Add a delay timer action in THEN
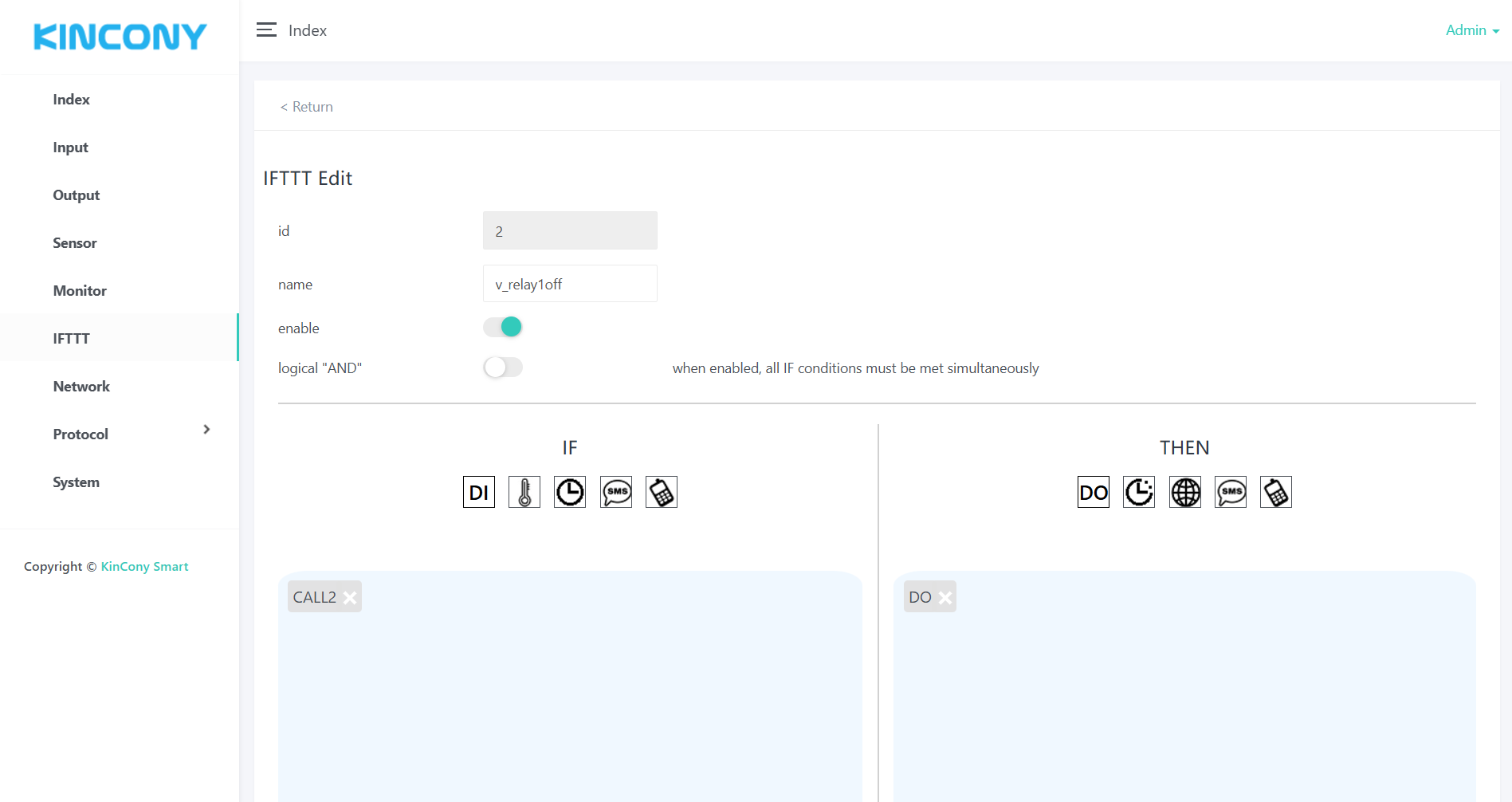 [x=1139, y=492]
